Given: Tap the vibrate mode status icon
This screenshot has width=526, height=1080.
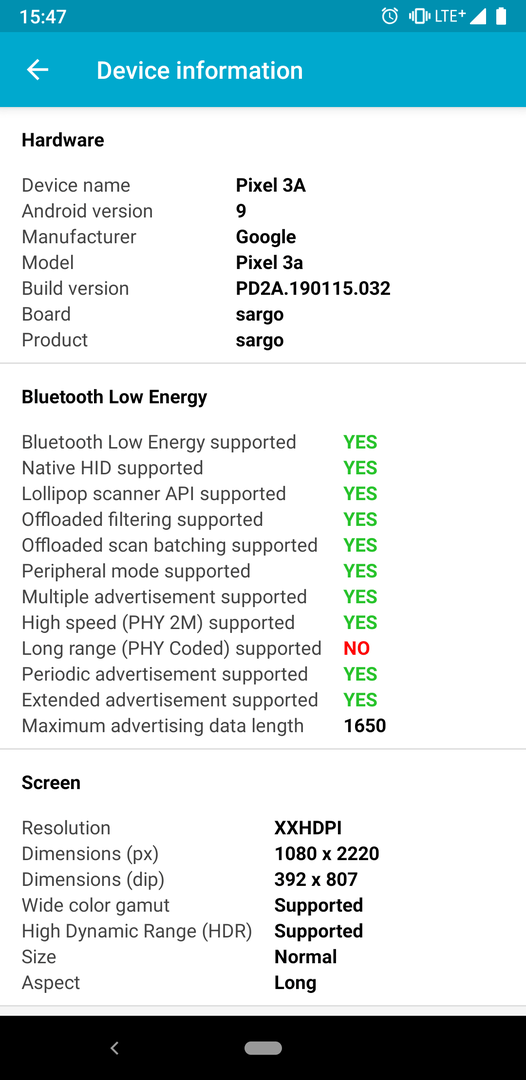Looking at the screenshot, I should click(418, 16).
